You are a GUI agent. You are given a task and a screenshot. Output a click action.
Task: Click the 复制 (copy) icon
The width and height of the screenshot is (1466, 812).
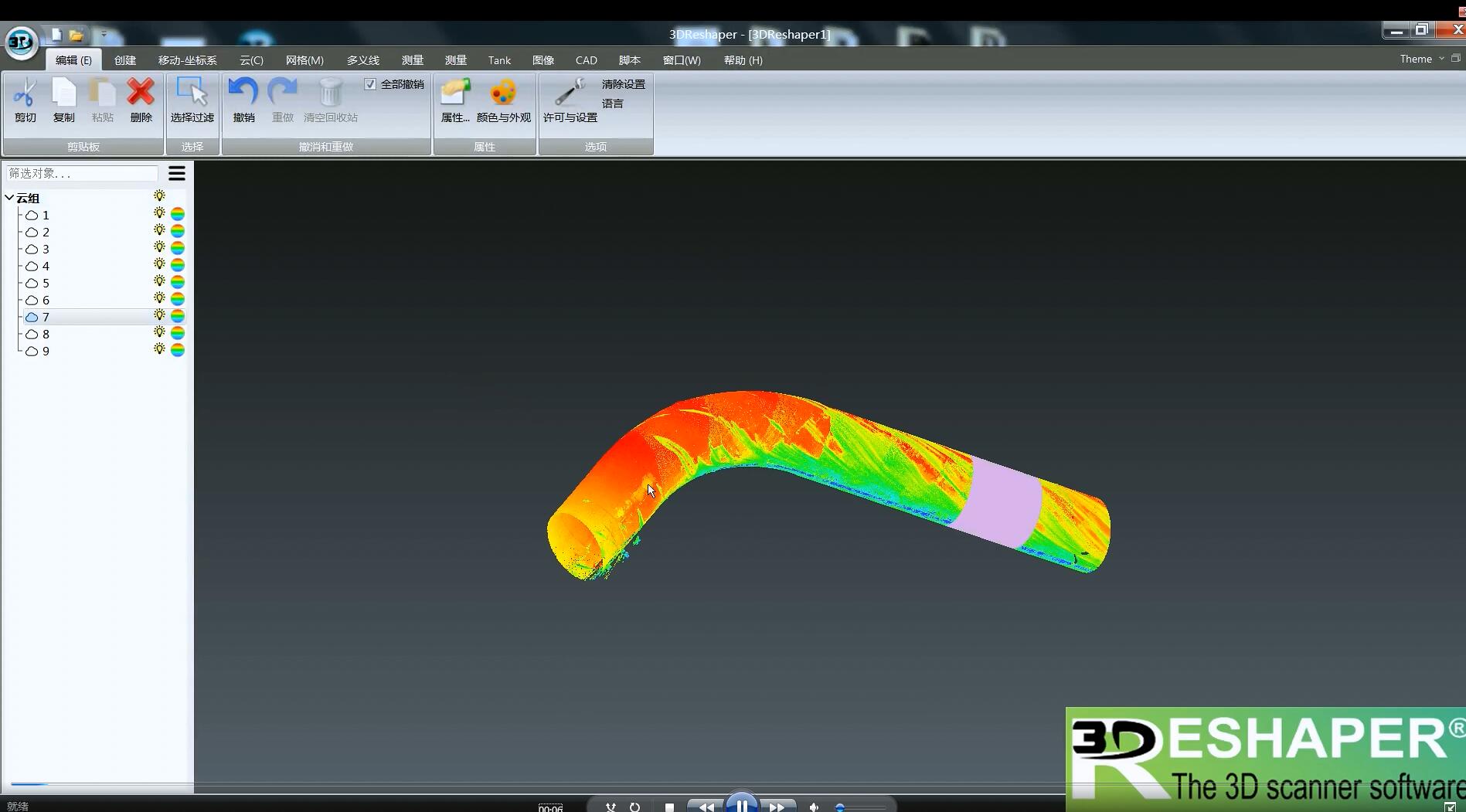click(63, 100)
